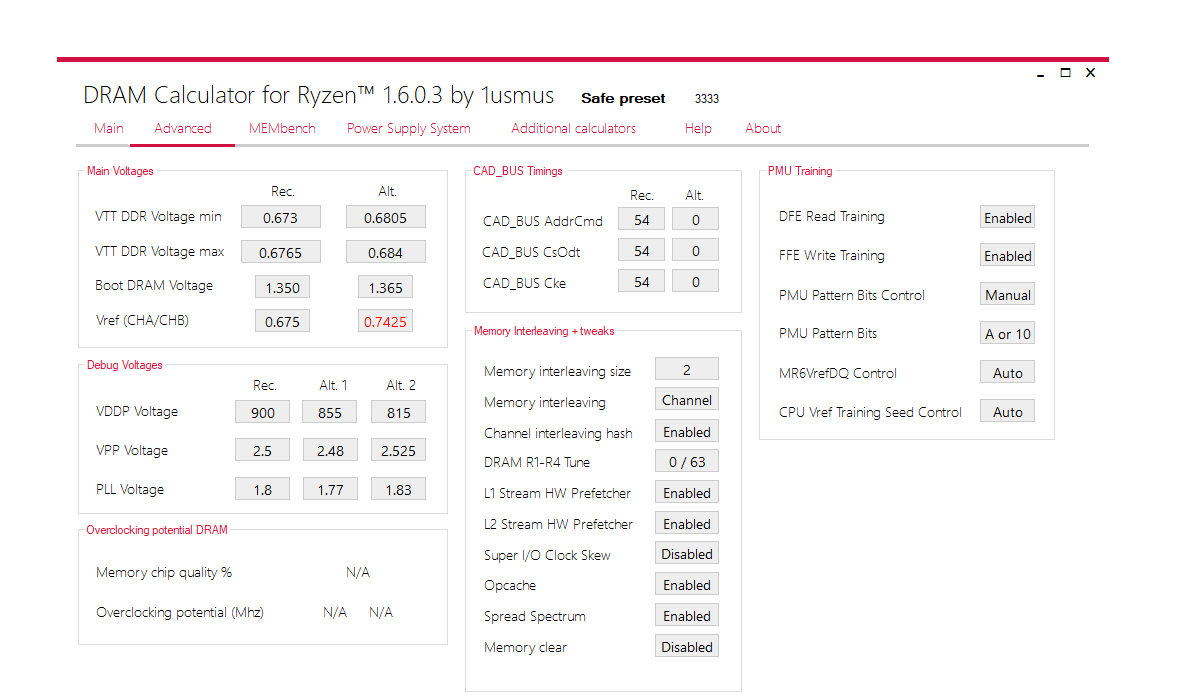
Task: Click CAD_BUS AddrCmd Alt. value 0
Action: tap(695, 219)
